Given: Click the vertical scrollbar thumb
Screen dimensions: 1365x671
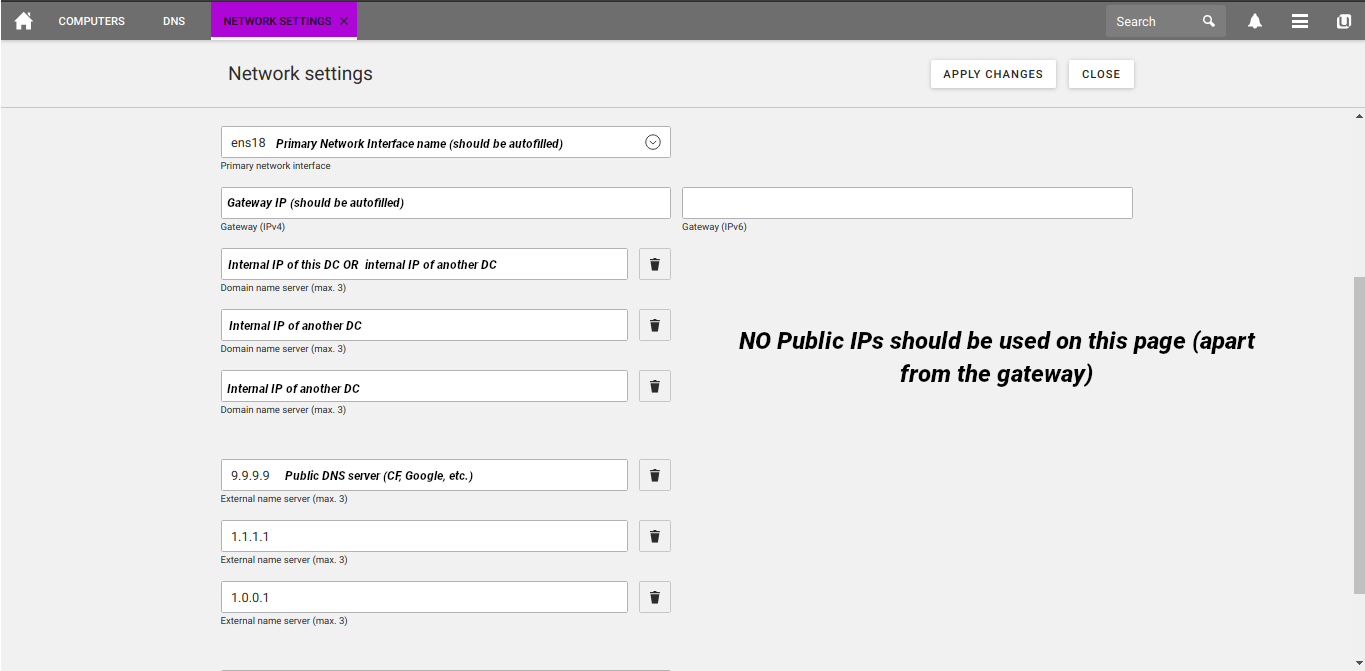Looking at the screenshot, I should 1358,436.
